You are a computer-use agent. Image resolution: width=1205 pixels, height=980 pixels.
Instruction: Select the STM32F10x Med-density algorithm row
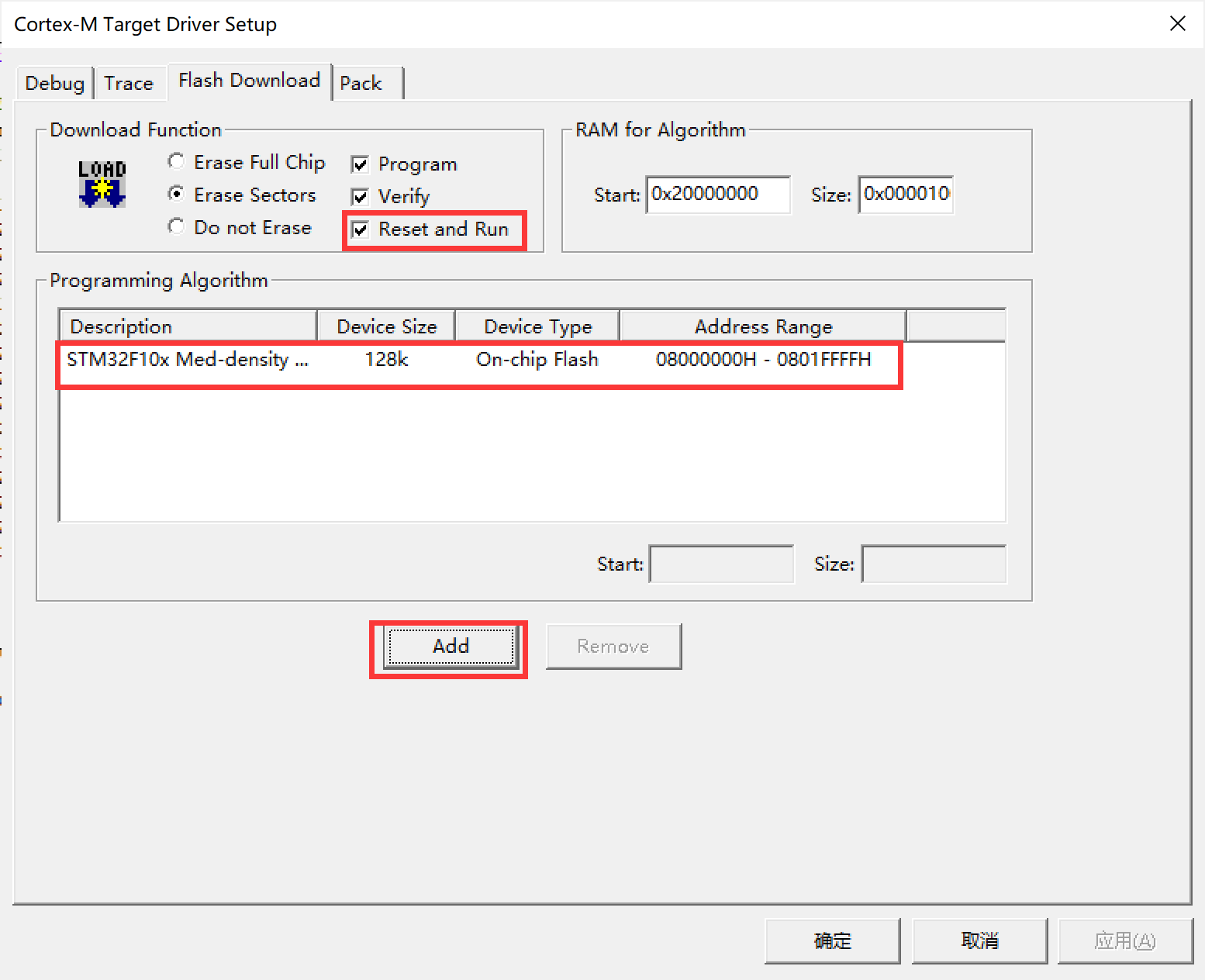pos(479,360)
